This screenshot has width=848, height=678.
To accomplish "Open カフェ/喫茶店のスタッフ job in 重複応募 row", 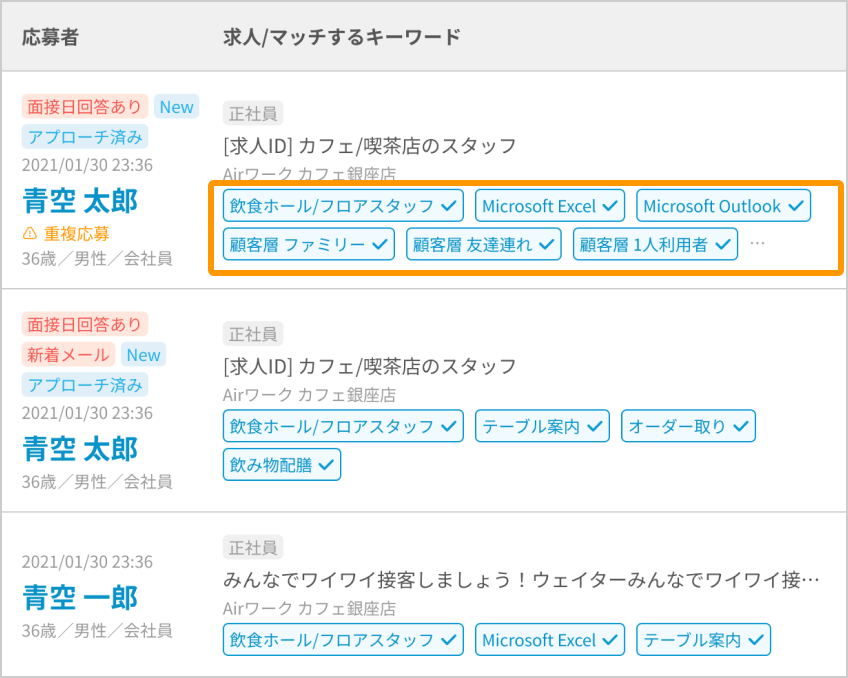I will [370, 145].
